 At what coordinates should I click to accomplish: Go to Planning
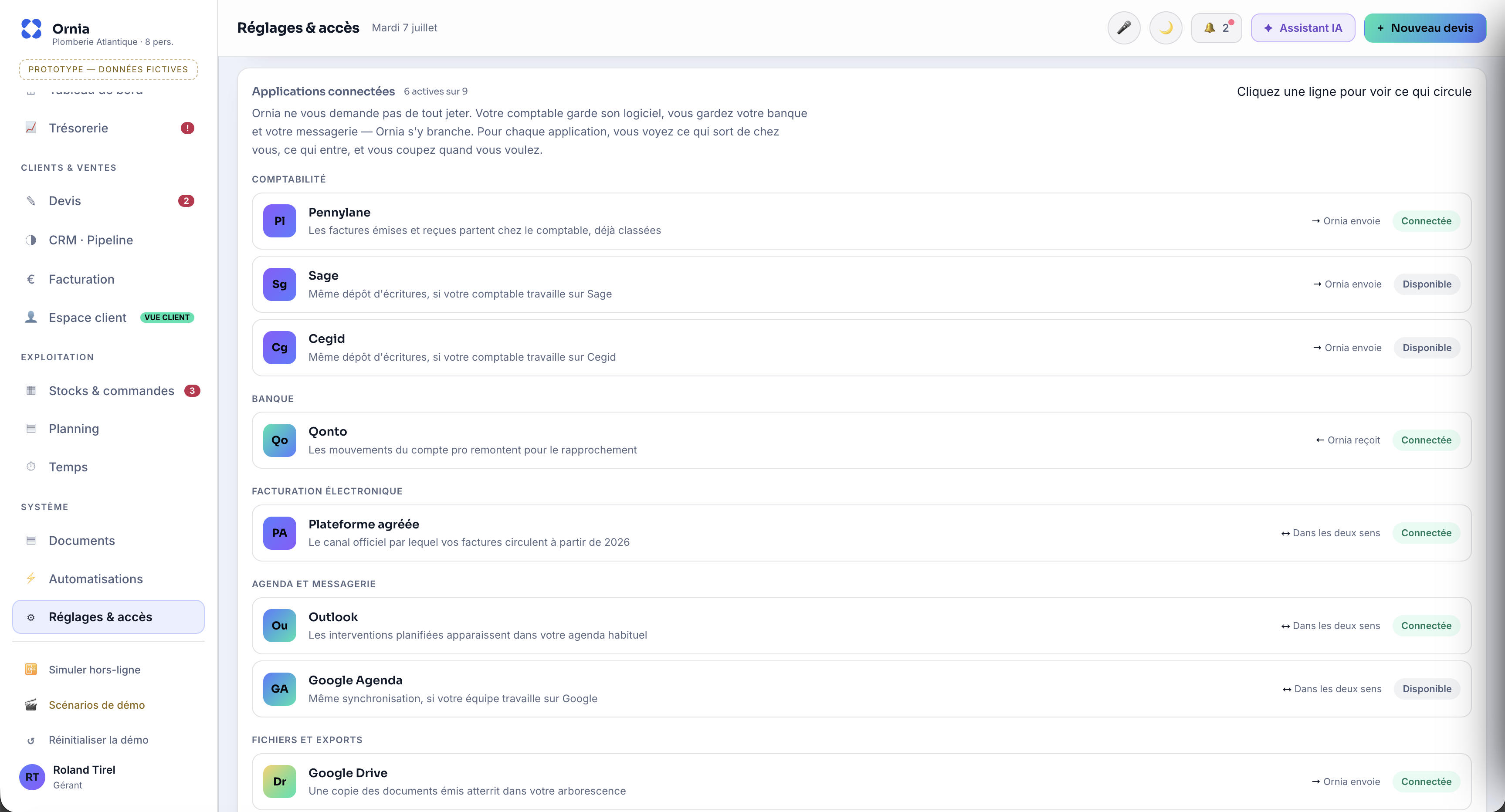coord(108,429)
